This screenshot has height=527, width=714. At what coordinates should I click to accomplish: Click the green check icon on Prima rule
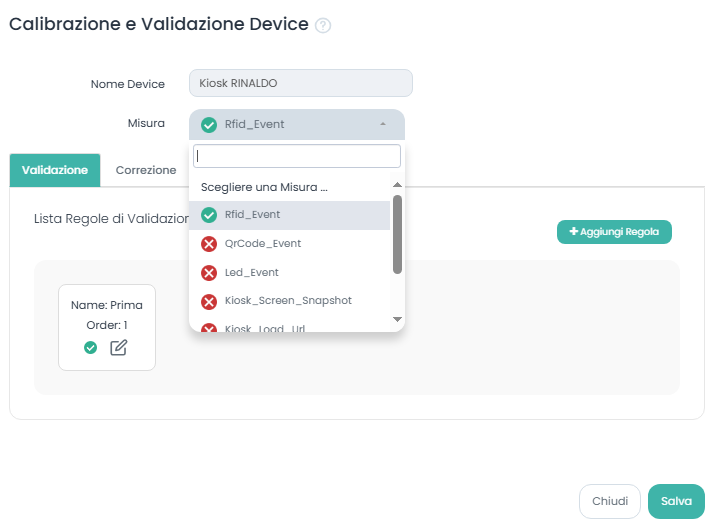coord(90,348)
